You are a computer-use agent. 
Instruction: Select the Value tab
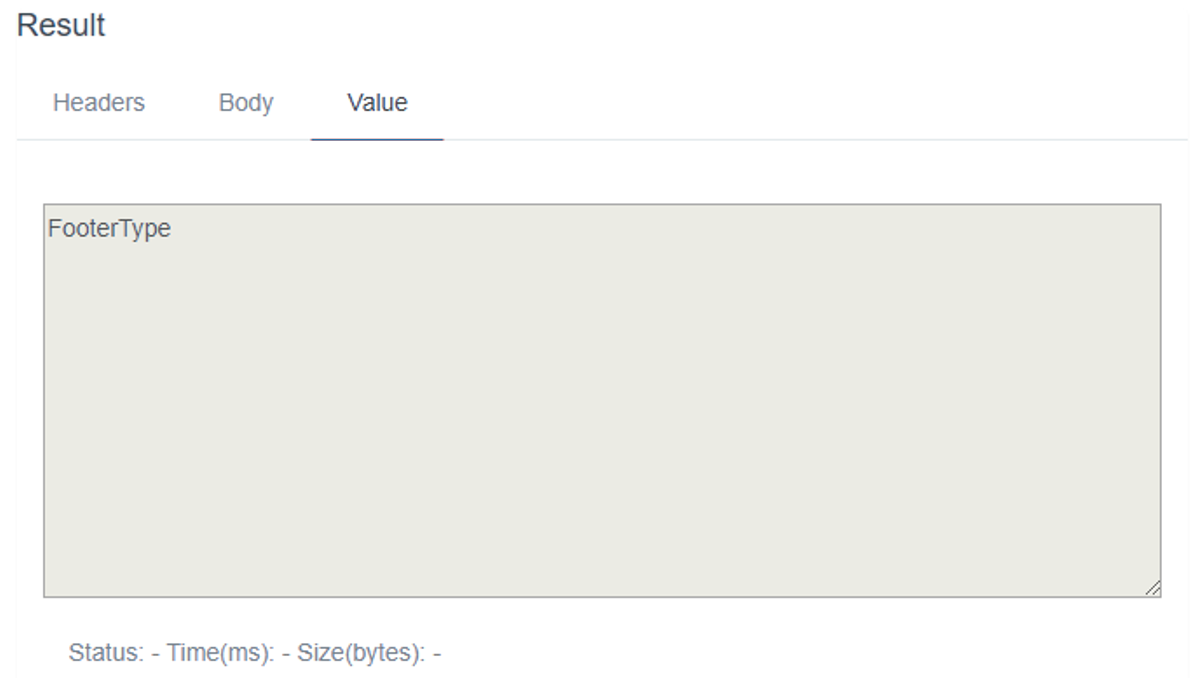377,103
